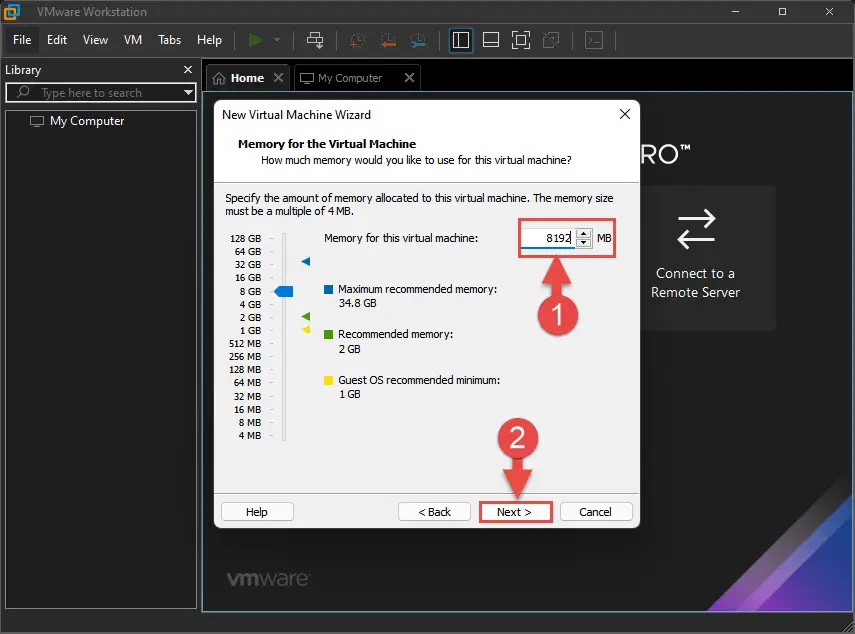The height and width of the screenshot is (634, 855).
Task: Close the VMware Workstation window
Action: [829, 11]
